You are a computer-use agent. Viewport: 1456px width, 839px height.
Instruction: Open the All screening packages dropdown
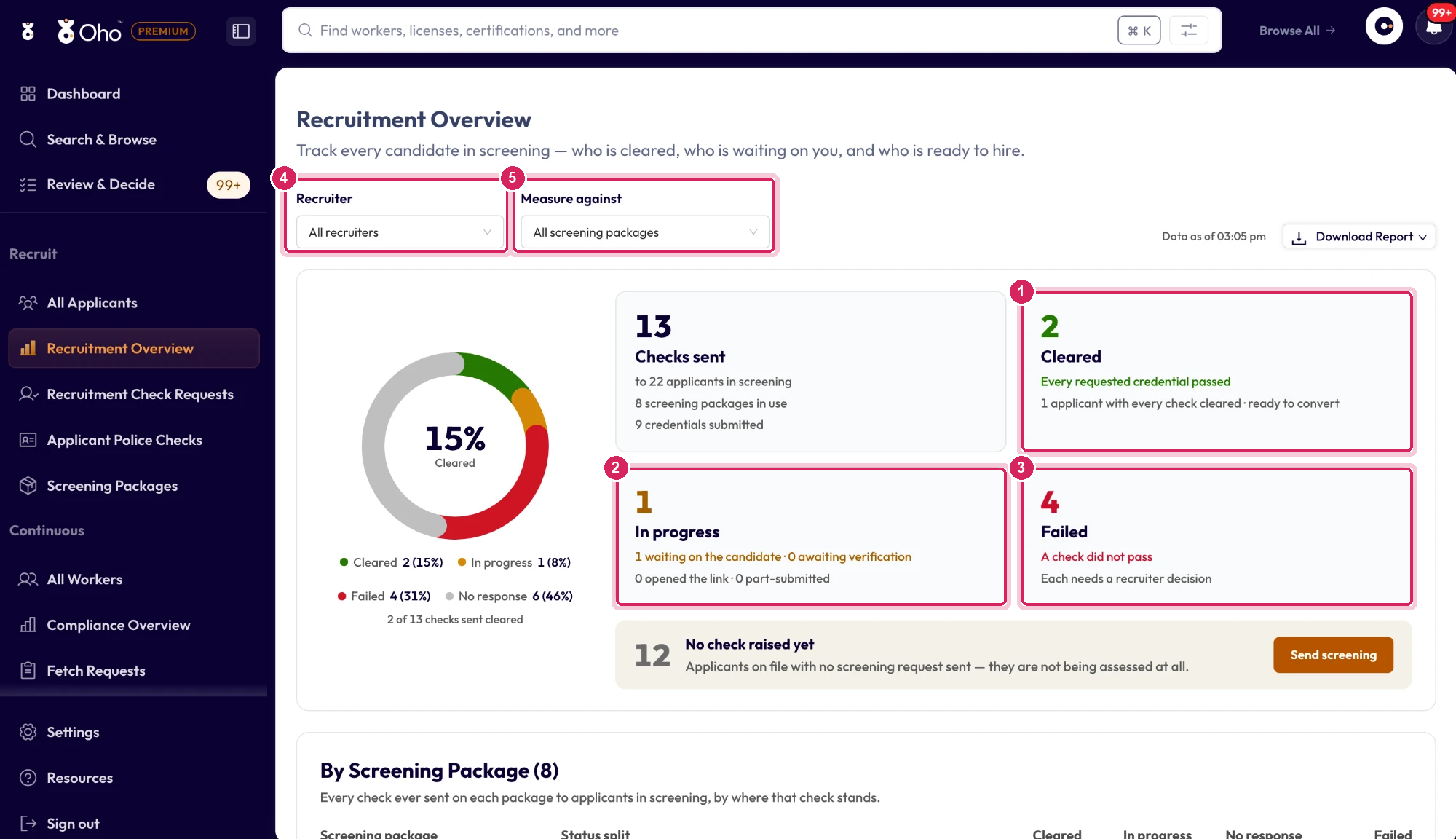point(645,232)
